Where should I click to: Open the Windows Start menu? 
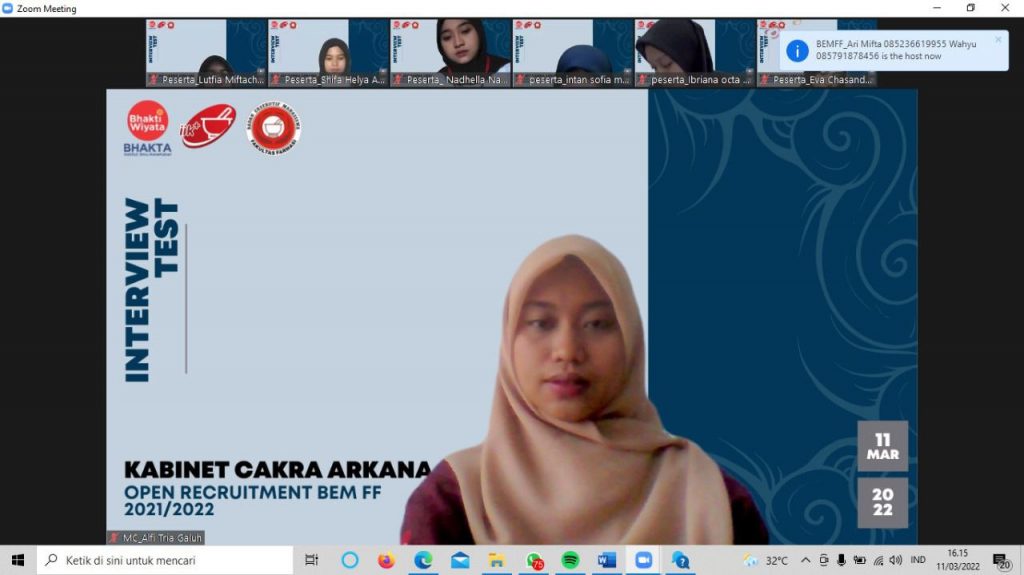tap(17, 560)
